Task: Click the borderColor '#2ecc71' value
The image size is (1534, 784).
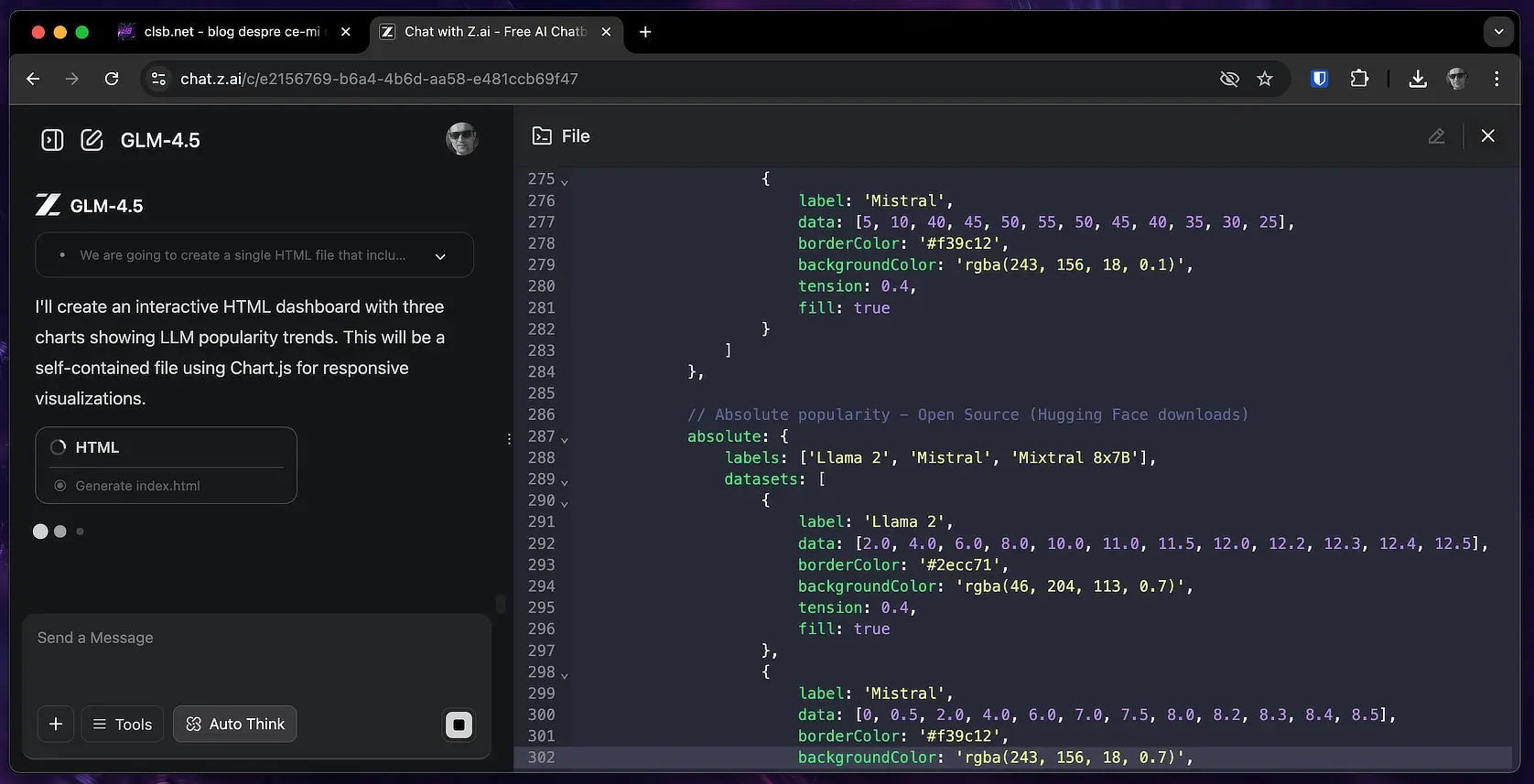Action: click(964, 564)
